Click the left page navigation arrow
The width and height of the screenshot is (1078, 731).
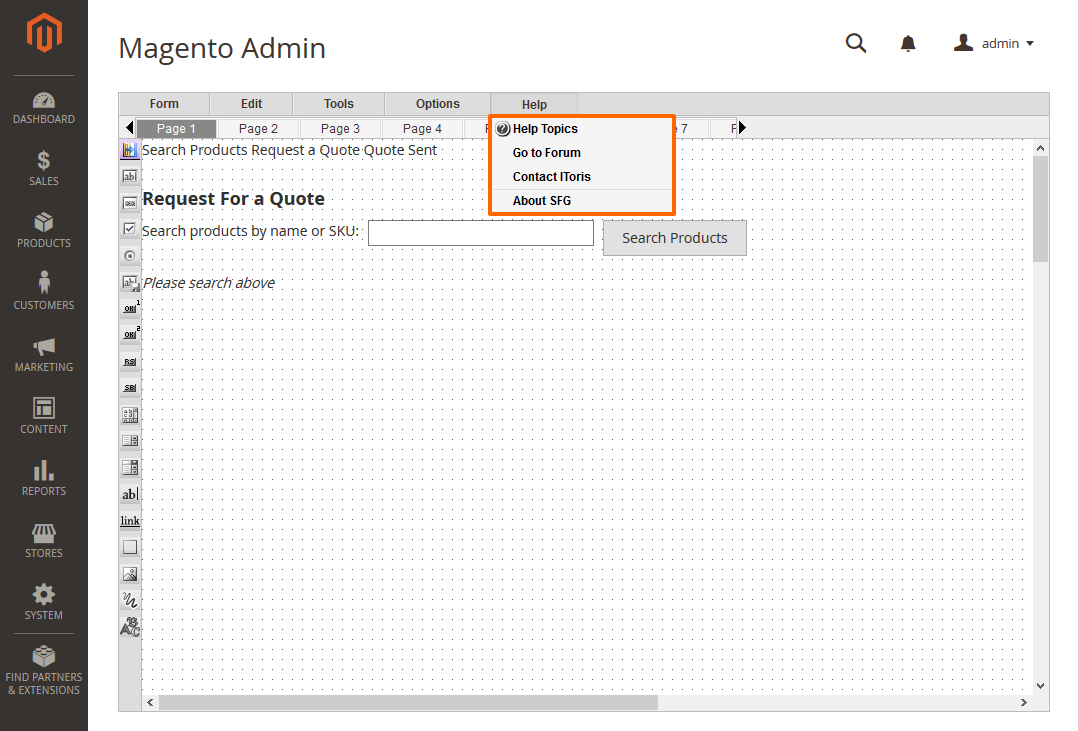pos(130,128)
